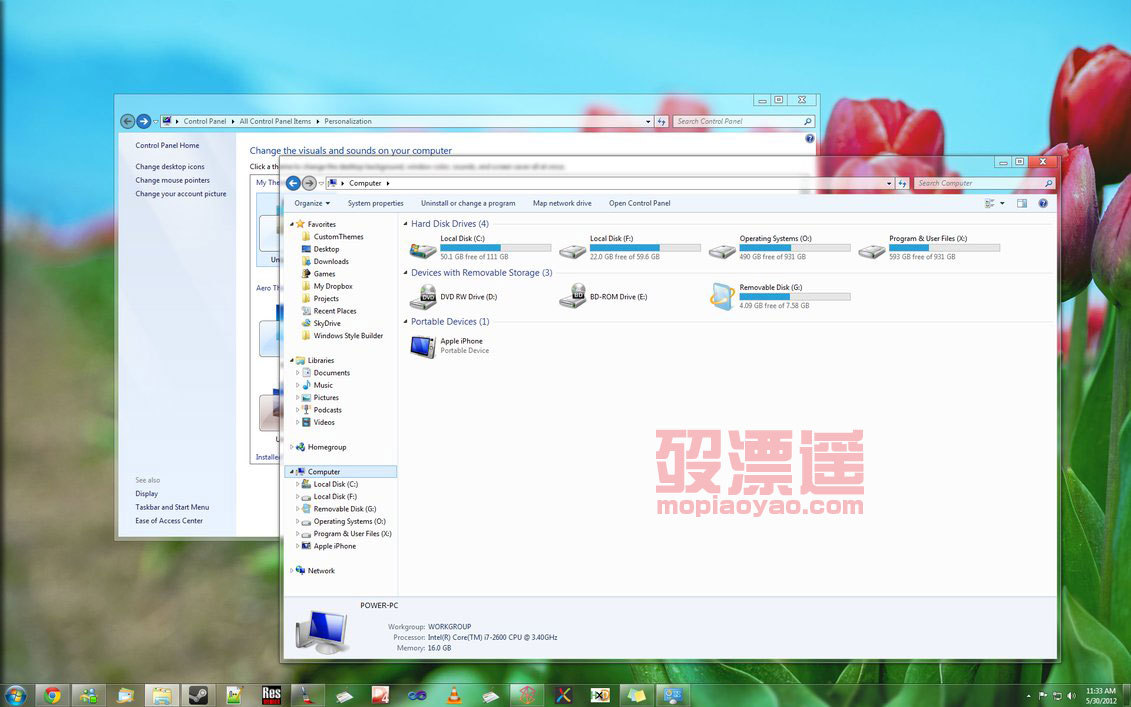Select SkyDrive in Favorites

coord(327,323)
